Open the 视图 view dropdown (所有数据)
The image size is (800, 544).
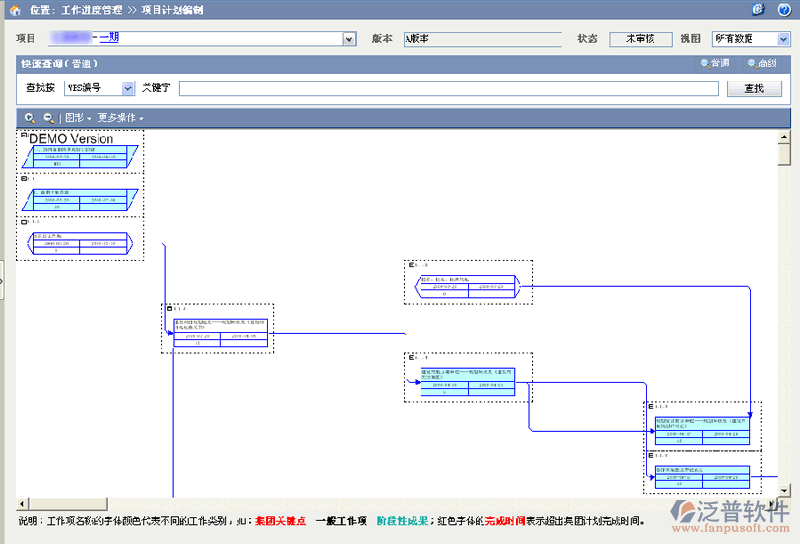(783, 39)
